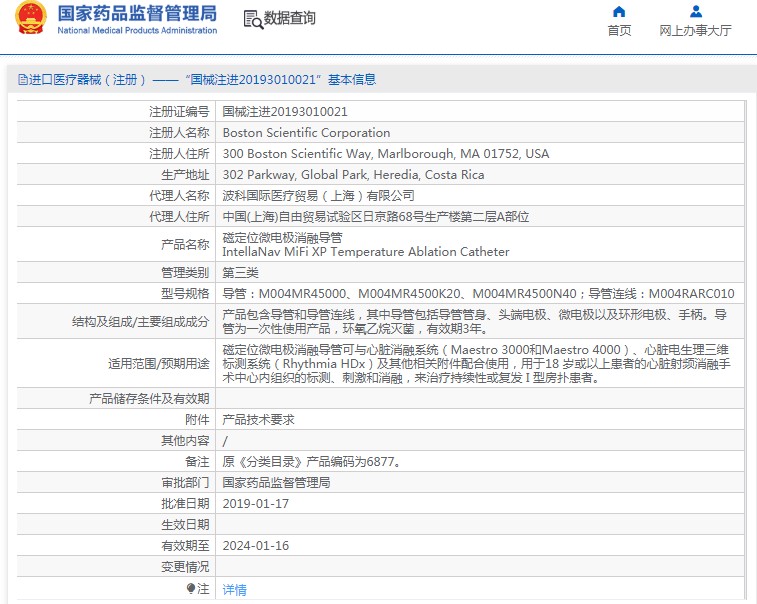Click the 型号规格 label

coord(185,294)
